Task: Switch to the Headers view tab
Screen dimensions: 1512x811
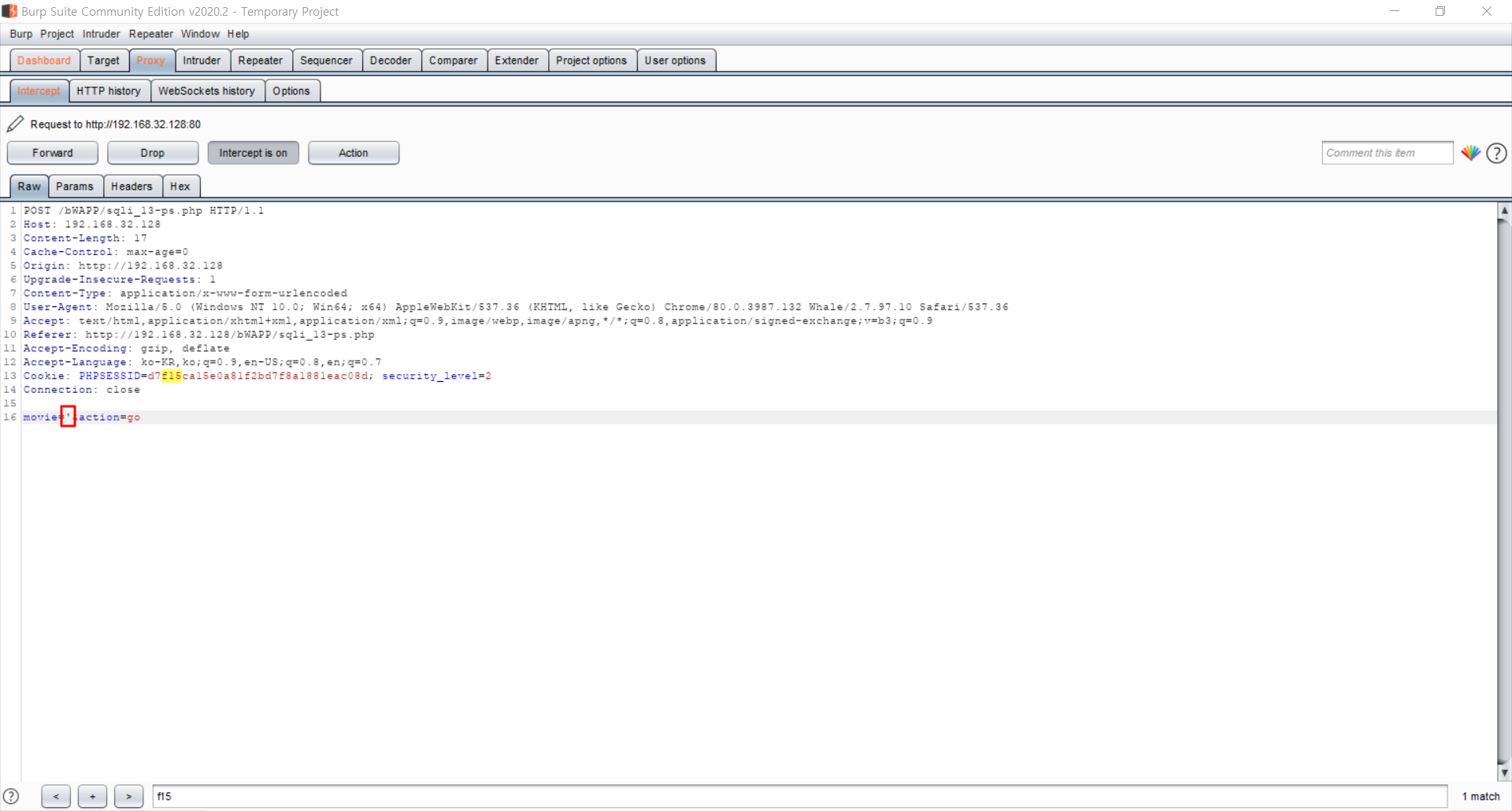Action: pos(132,187)
